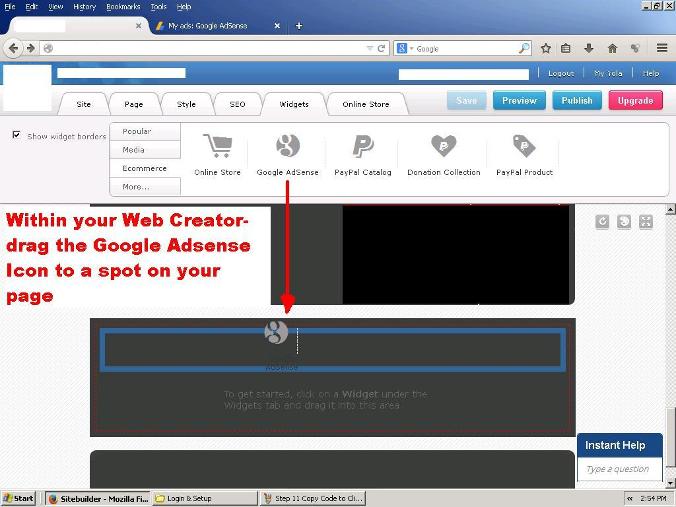
Task: Open the bookmarks list icon
Action: [566, 48]
